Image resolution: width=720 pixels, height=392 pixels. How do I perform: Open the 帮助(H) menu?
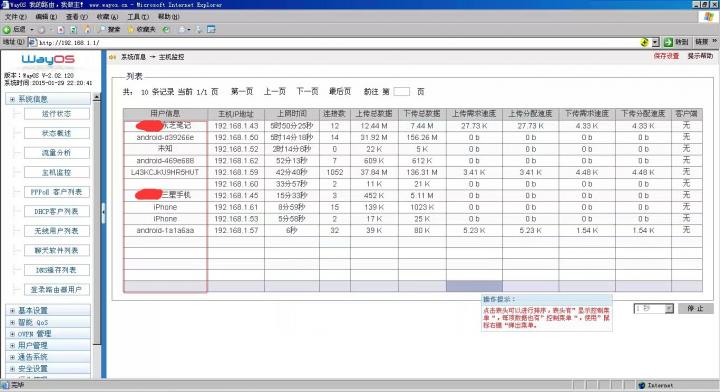click(169, 17)
